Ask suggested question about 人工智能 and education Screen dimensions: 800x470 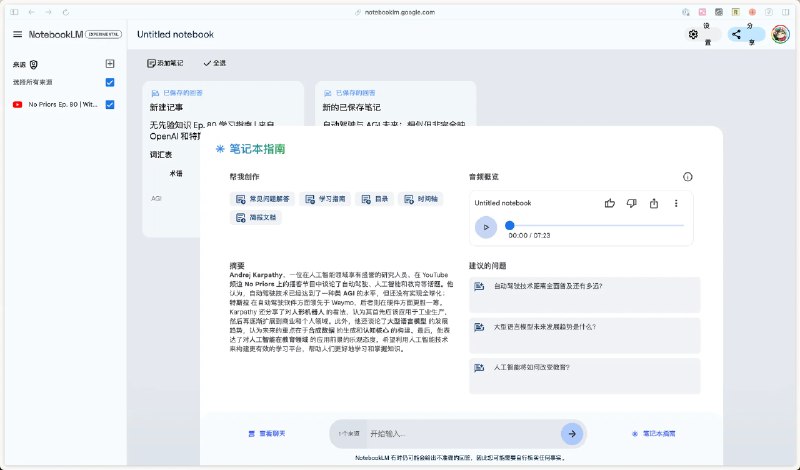tap(585, 376)
